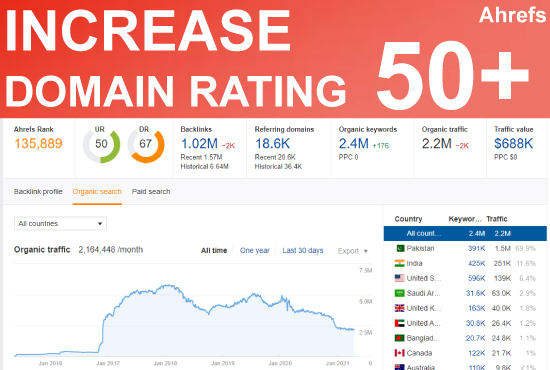Select the All time range
The height and width of the screenshot is (370, 550).
pyautogui.click(x=214, y=250)
